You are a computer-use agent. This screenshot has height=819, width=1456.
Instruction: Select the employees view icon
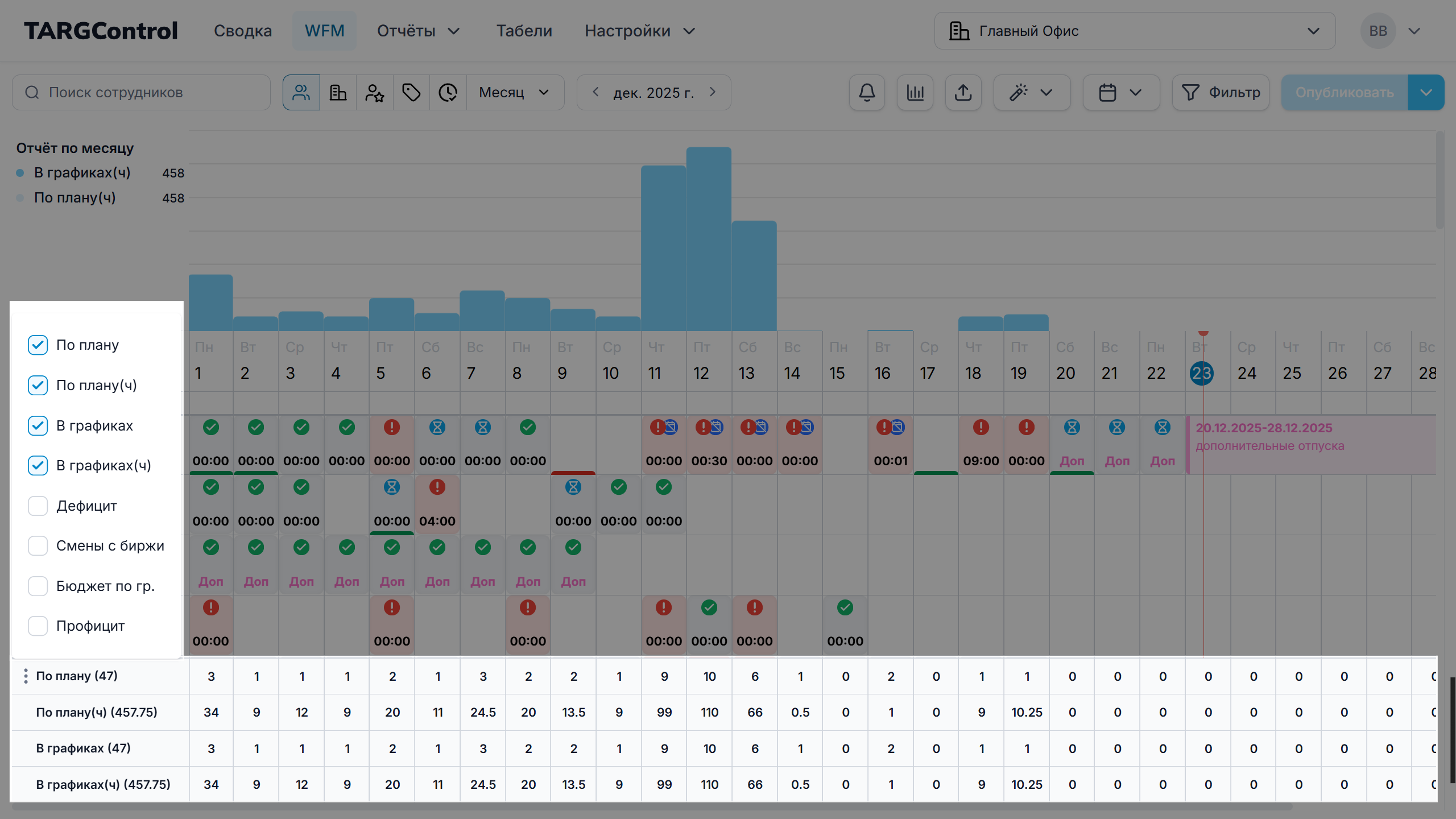pos(301,92)
